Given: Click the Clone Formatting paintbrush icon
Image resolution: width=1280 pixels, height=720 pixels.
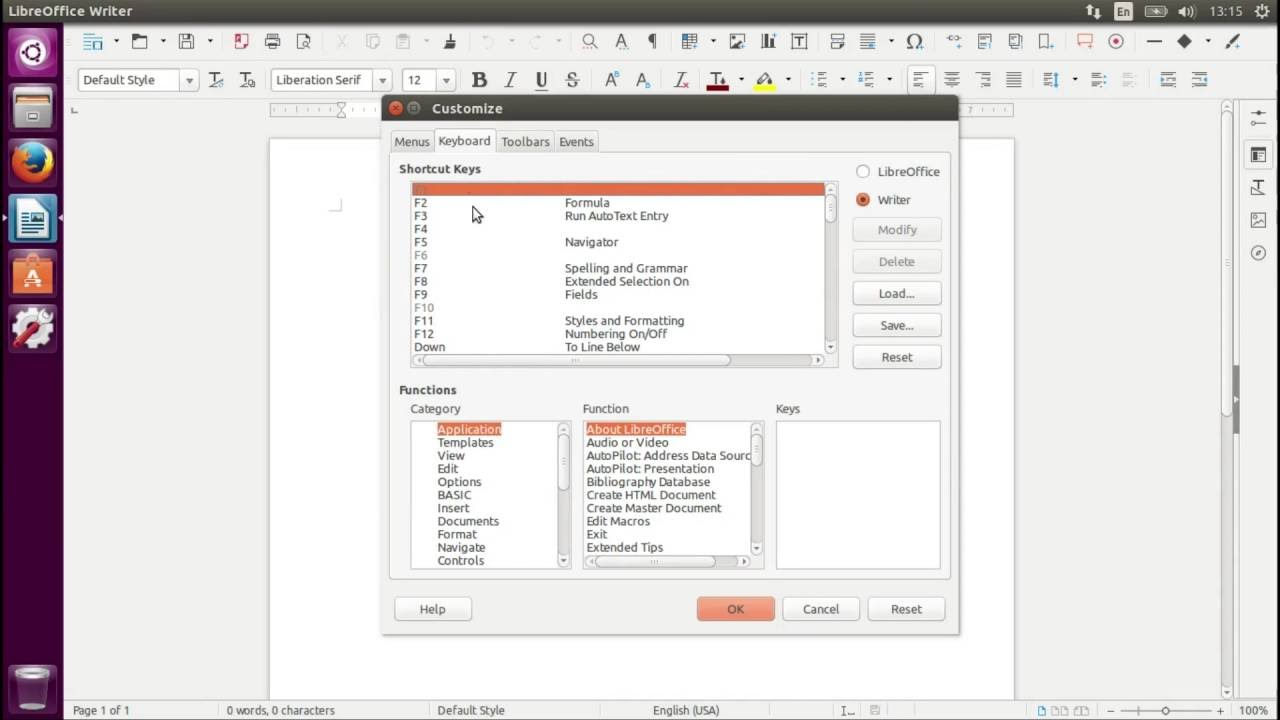Looking at the screenshot, I should [450, 42].
